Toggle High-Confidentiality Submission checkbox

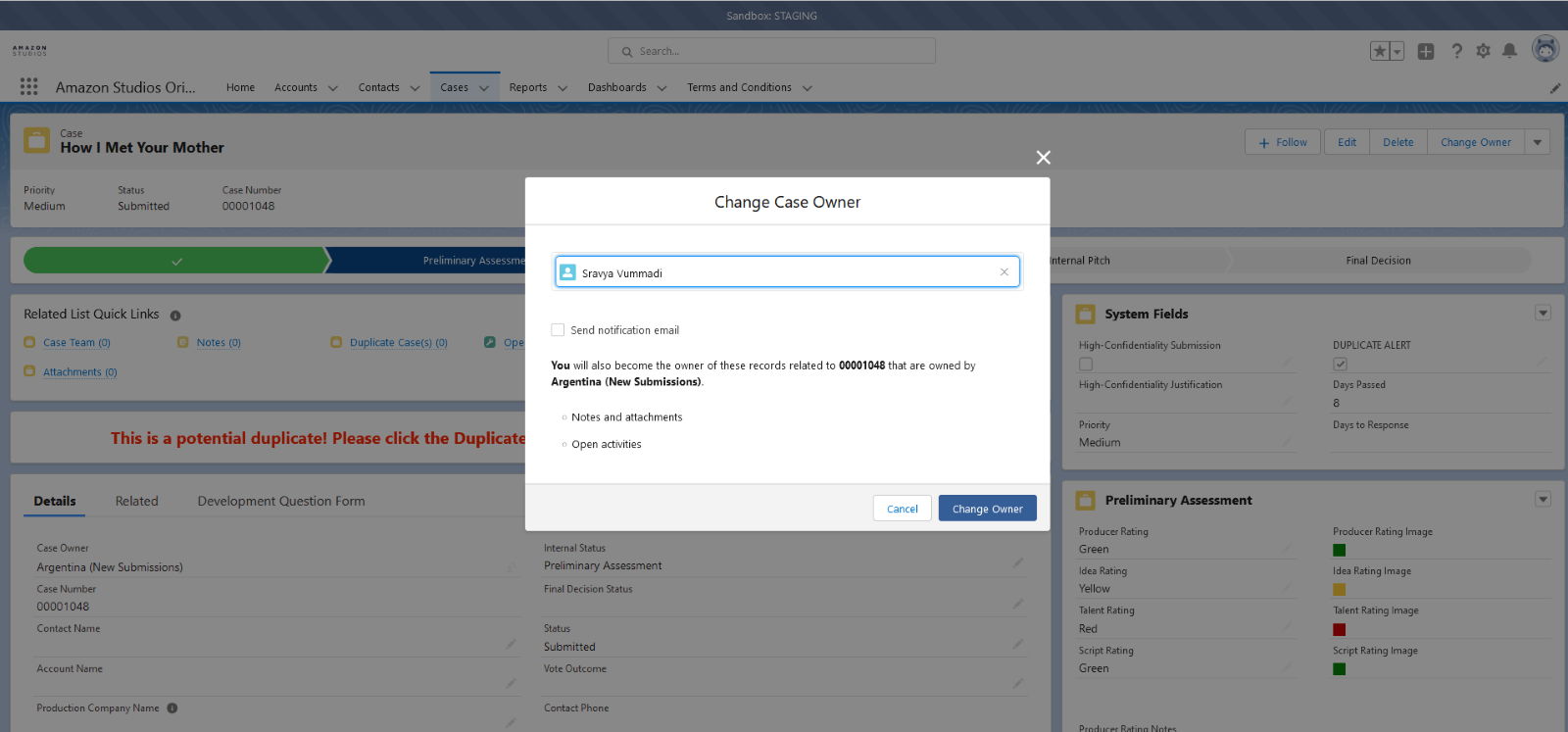[x=1086, y=364]
